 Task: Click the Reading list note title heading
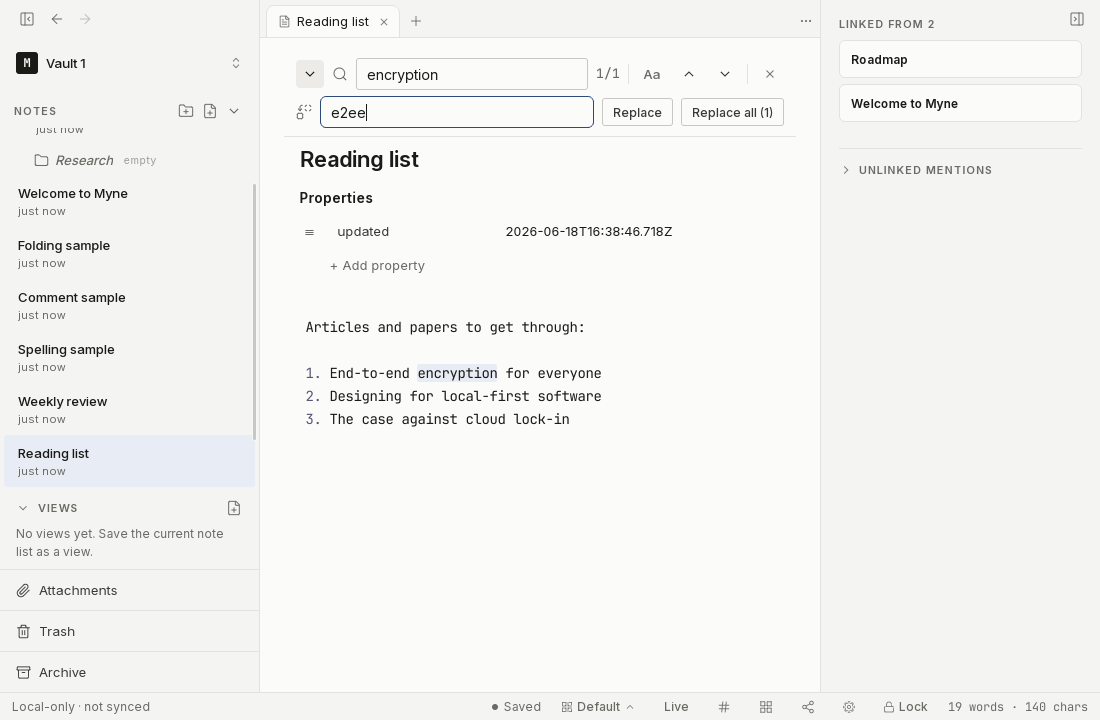pos(359,159)
